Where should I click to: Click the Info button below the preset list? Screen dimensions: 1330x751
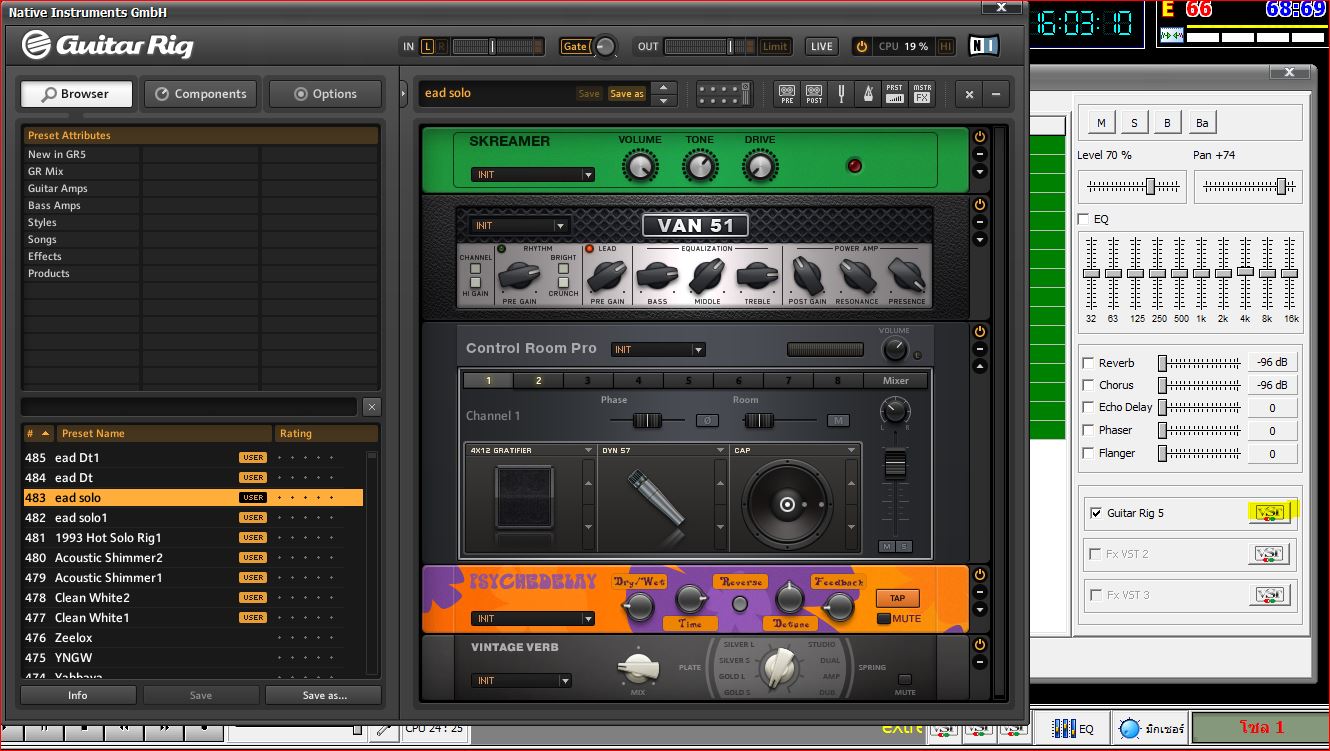pyautogui.click(x=78, y=695)
